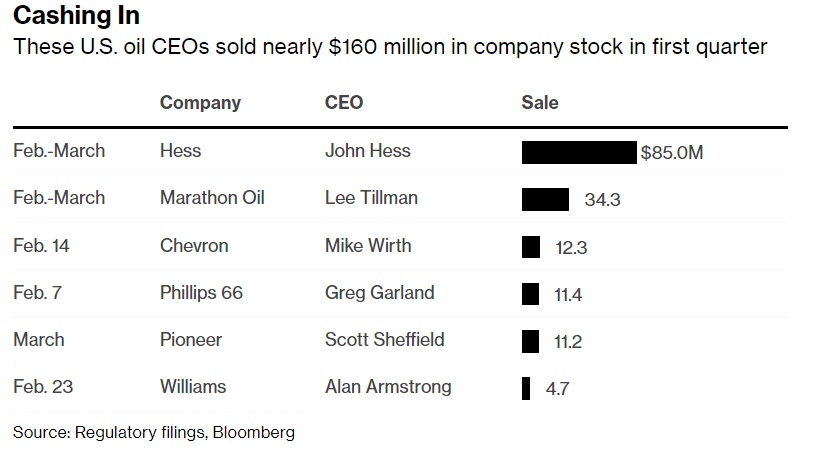Select the Mike Wirth CEO name
Viewport: 819px width, 465px height.
pos(368,245)
